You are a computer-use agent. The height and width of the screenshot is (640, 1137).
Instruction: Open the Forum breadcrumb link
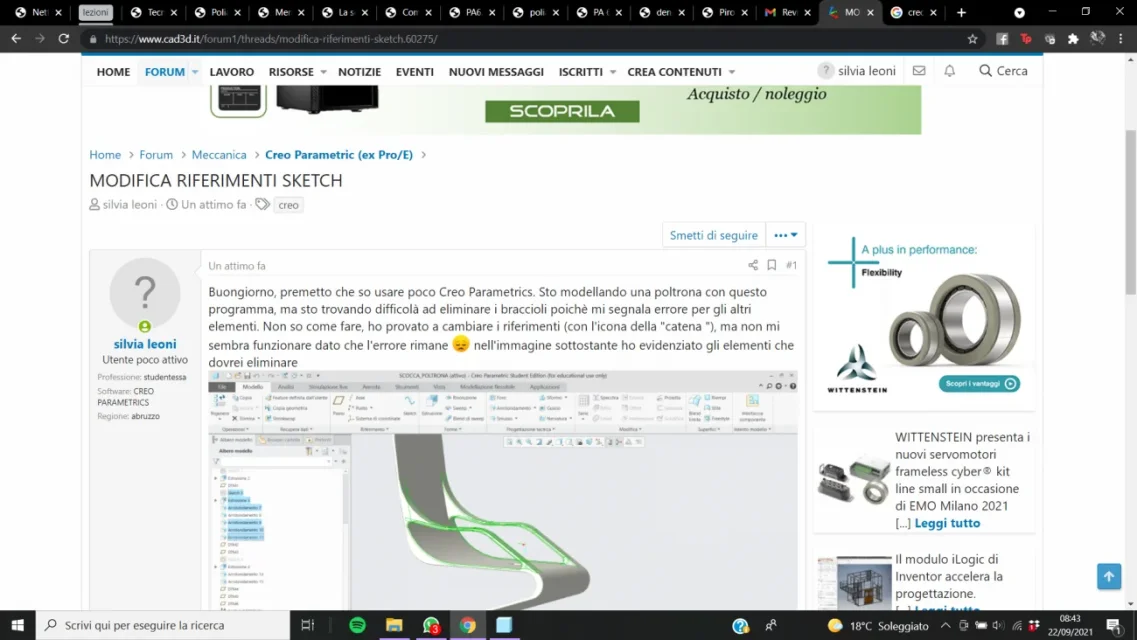pyautogui.click(x=156, y=154)
